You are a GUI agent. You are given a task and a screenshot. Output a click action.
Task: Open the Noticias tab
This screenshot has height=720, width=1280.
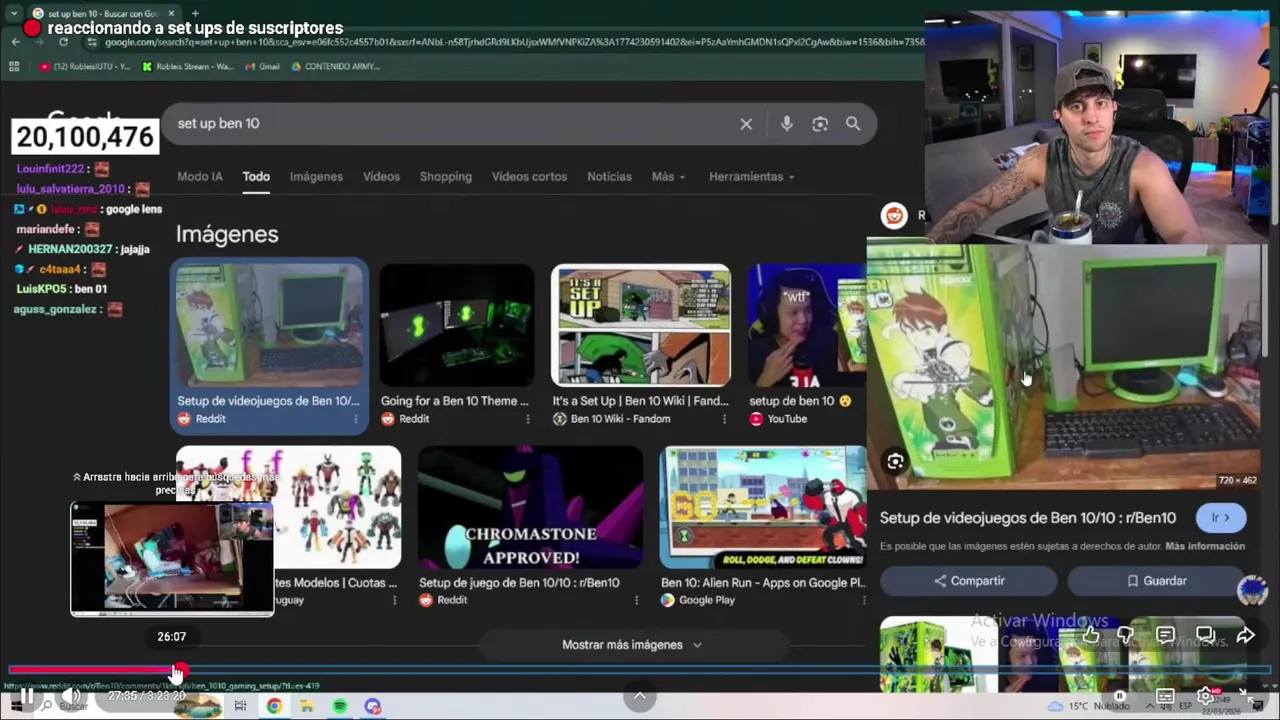click(609, 176)
